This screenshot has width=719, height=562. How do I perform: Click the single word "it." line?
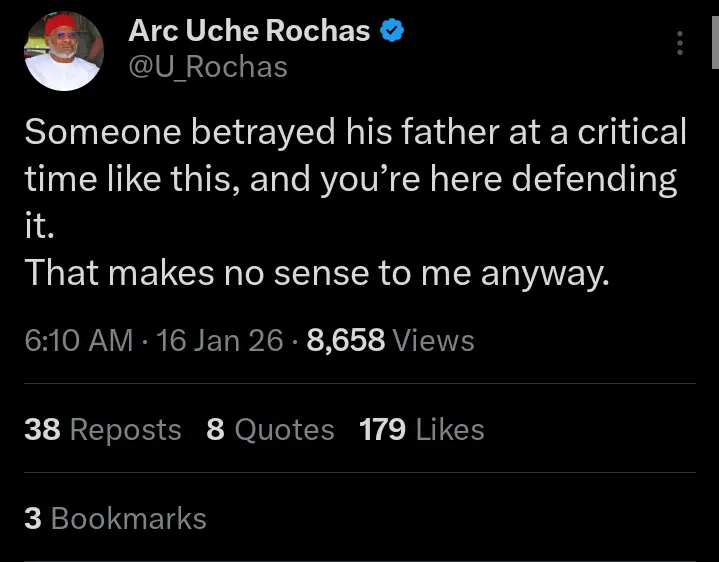pyautogui.click(x=38, y=226)
